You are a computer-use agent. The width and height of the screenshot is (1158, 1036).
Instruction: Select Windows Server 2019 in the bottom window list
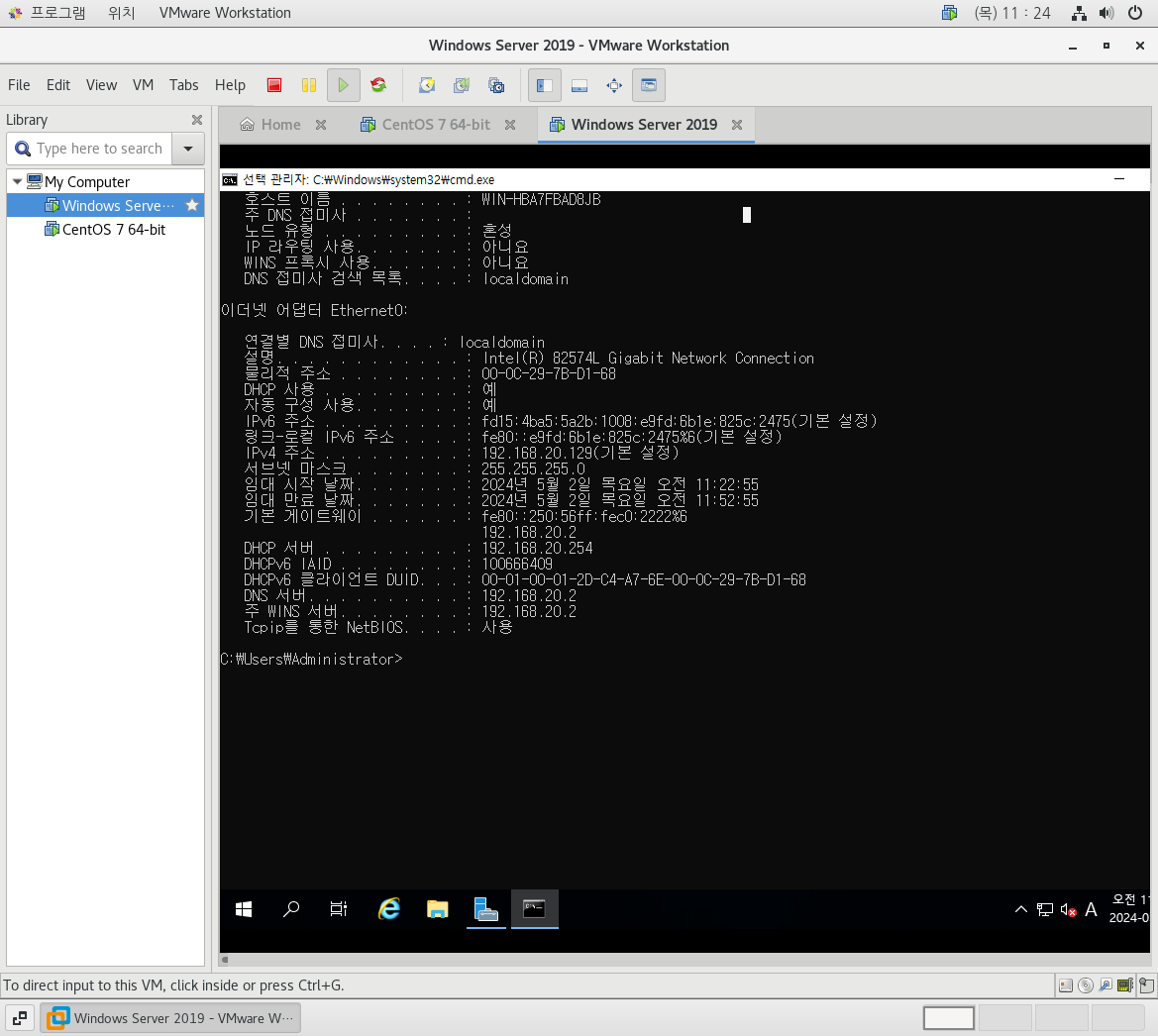170,1018
